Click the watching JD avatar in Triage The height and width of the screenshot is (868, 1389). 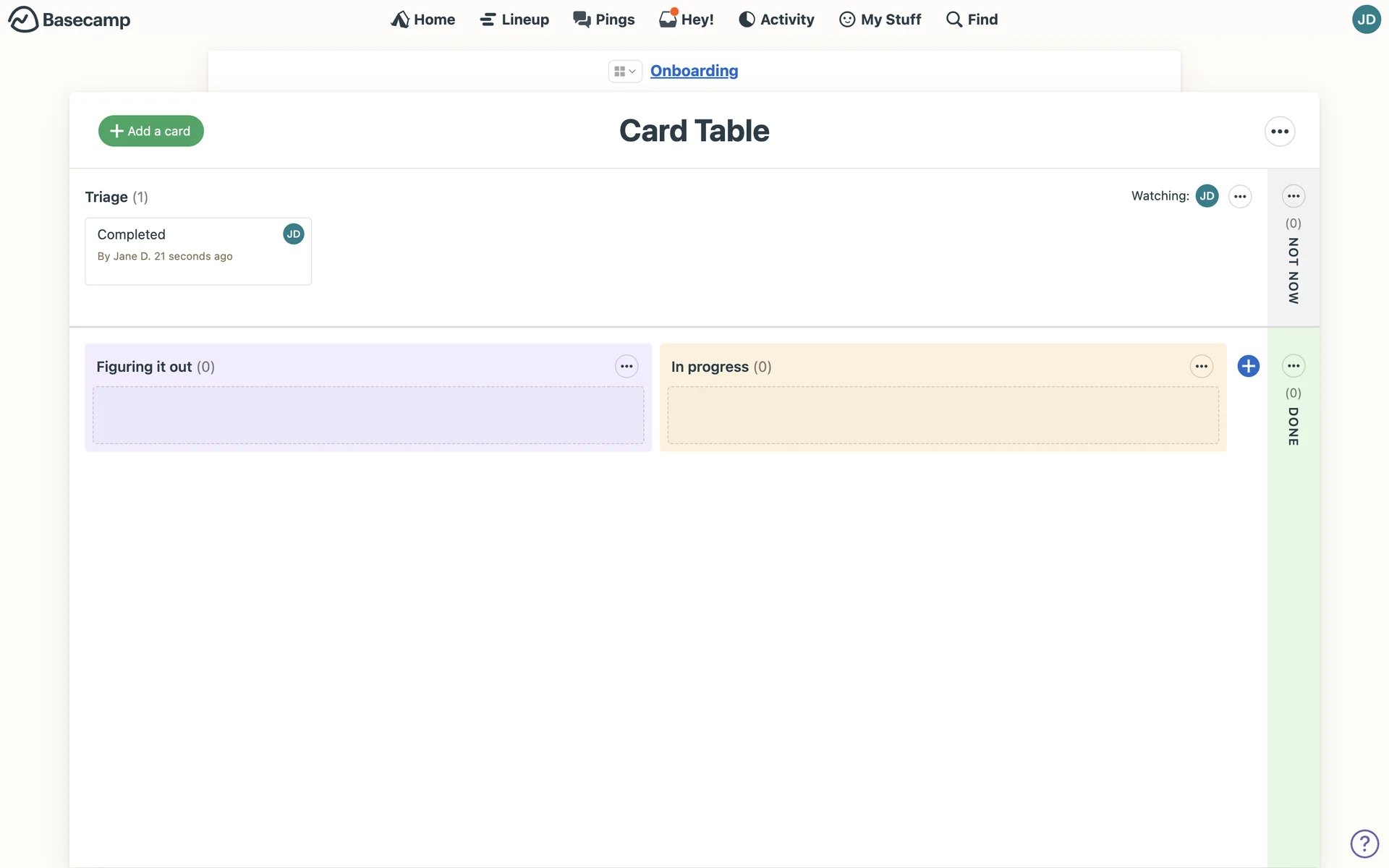[1207, 196]
